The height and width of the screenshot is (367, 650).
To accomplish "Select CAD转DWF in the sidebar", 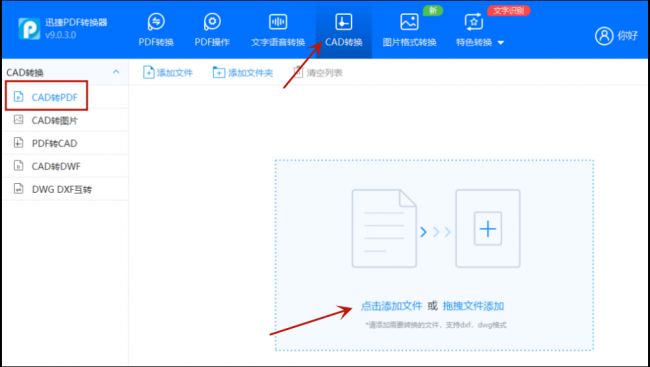I will pyautogui.click(x=65, y=166).
